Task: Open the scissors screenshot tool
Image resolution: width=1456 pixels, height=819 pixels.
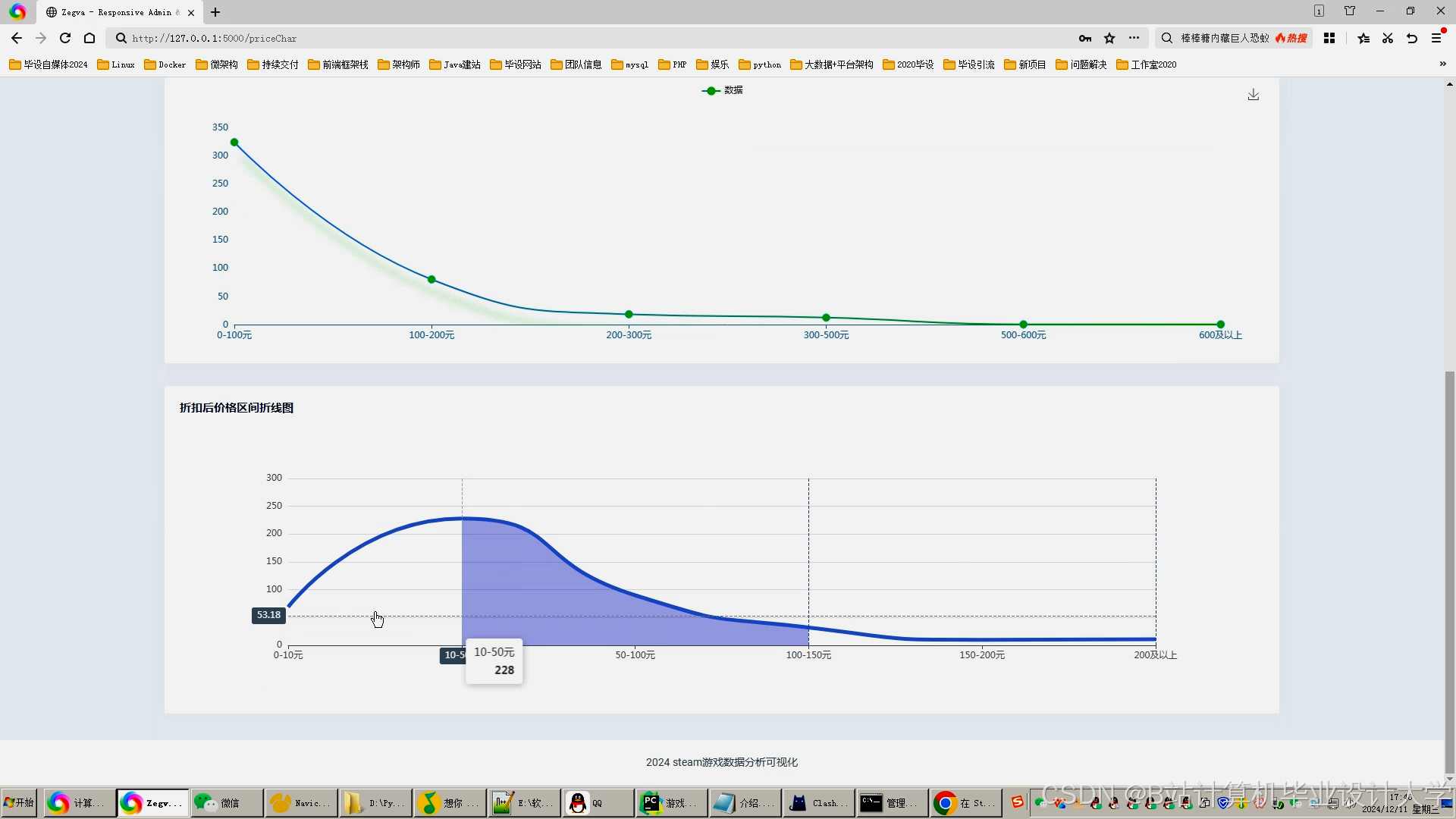Action: pos(1388,38)
